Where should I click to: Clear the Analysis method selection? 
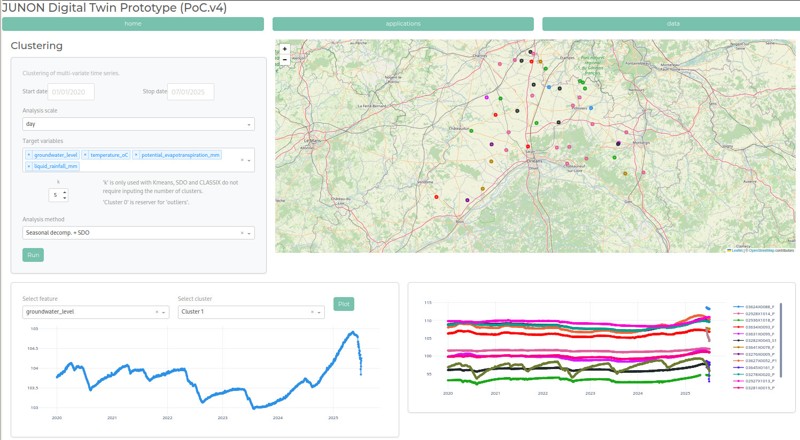click(242, 233)
